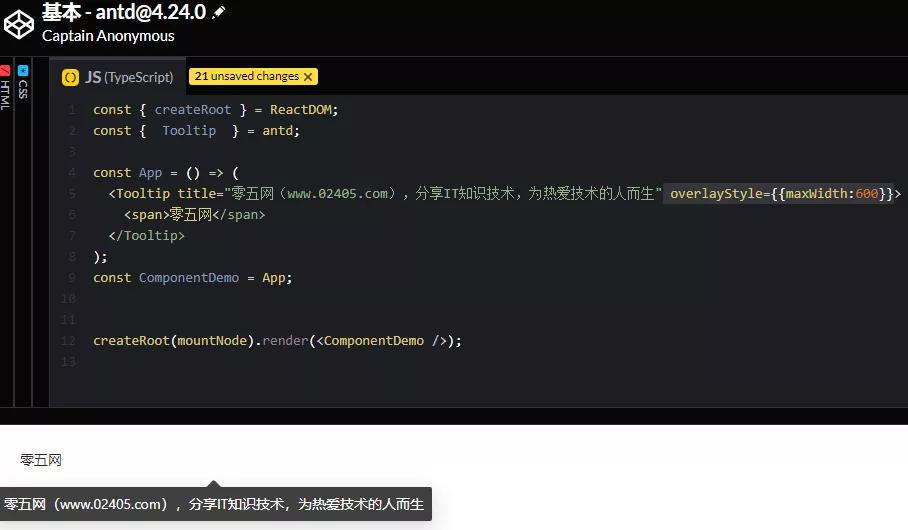The image size is (908, 530).
Task: Click line number 12 in gutter
Action: point(68,341)
